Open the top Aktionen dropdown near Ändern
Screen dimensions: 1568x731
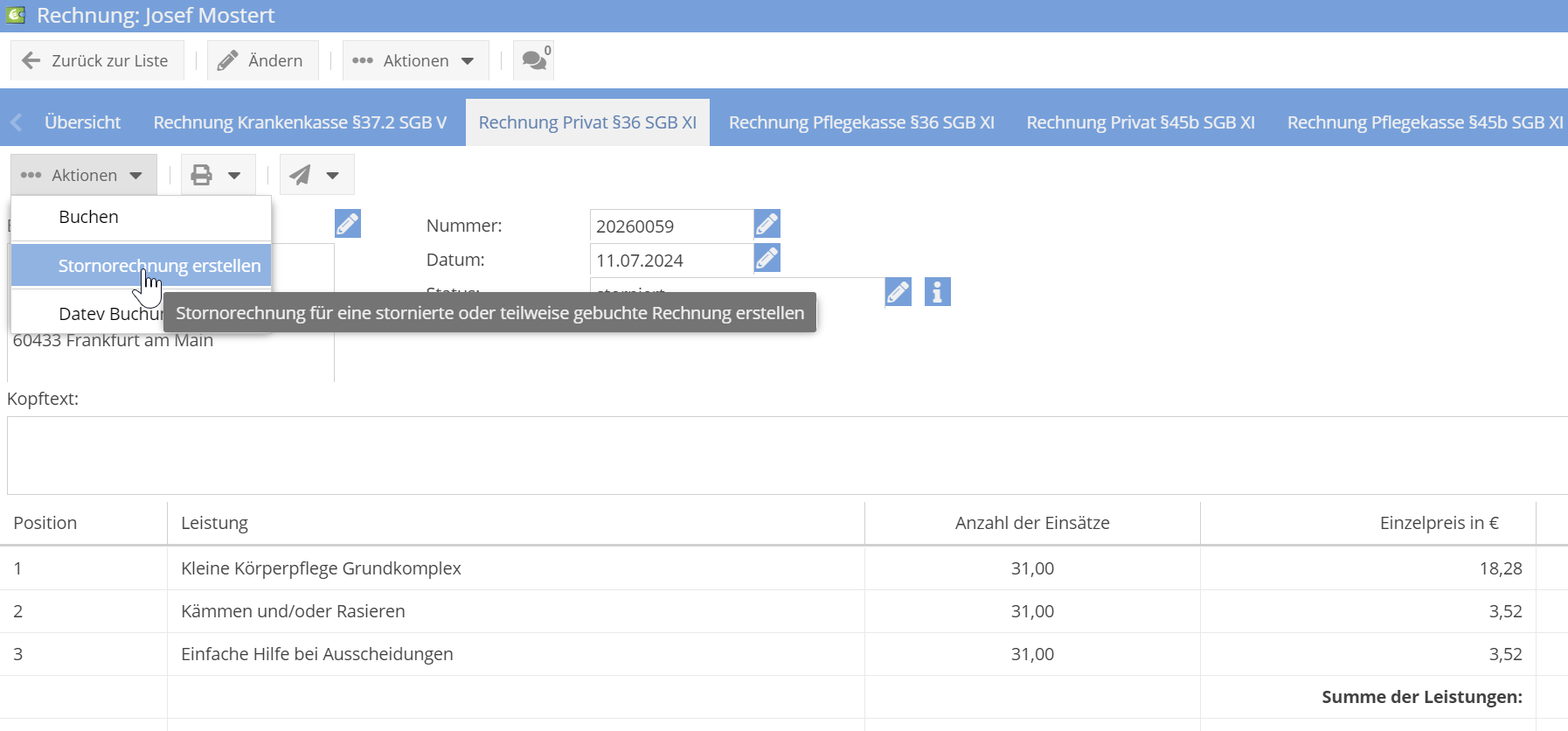(x=415, y=60)
